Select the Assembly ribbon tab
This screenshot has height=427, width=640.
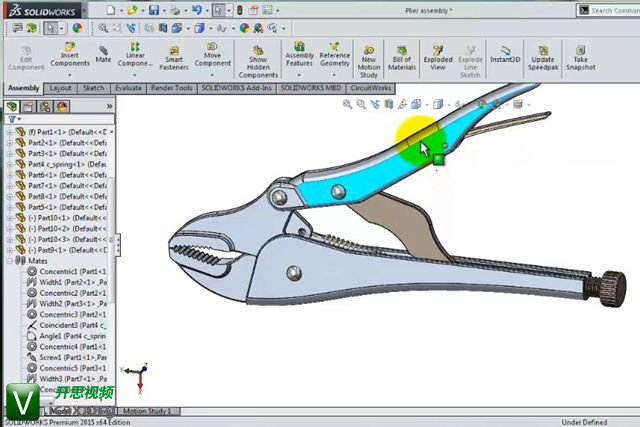pyautogui.click(x=23, y=88)
